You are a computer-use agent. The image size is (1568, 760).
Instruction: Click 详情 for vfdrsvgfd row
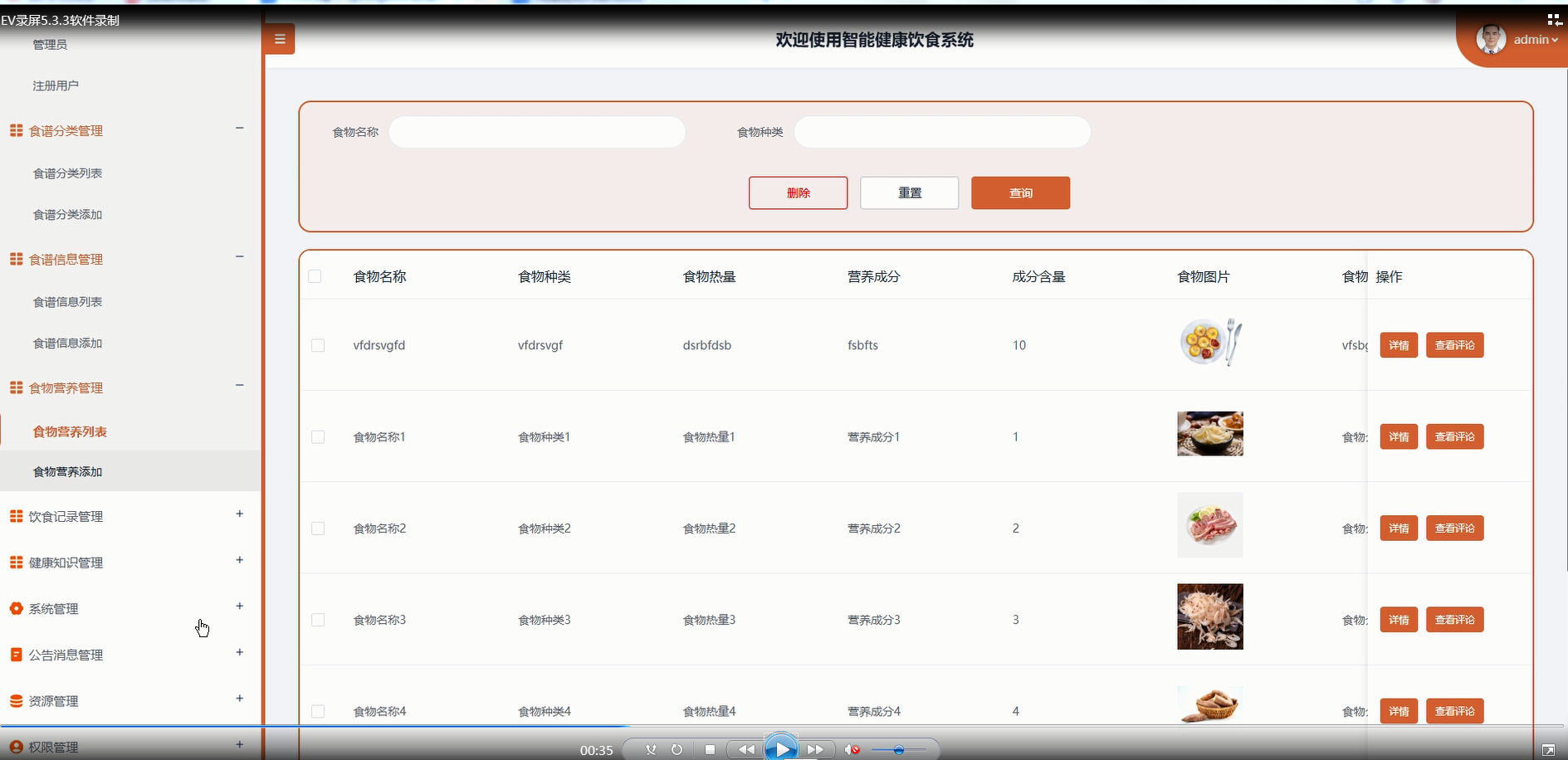(1399, 345)
